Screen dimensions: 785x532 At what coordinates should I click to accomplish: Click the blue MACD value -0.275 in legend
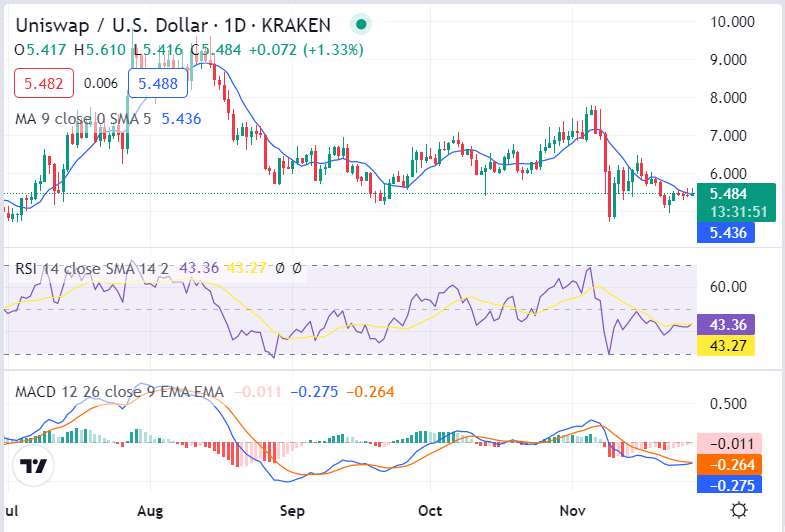pyautogui.click(x=314, y=392)
